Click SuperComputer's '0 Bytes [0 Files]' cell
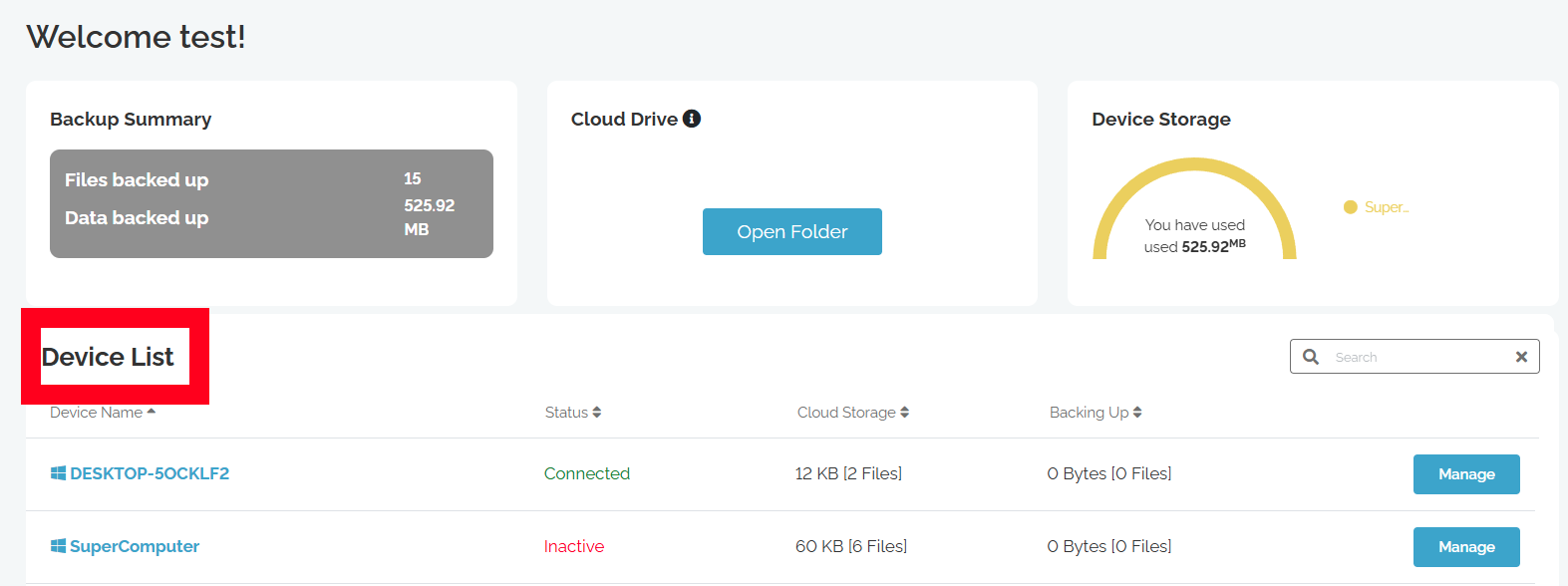This screenshot has height=586, width=1568. [1109, 546]
